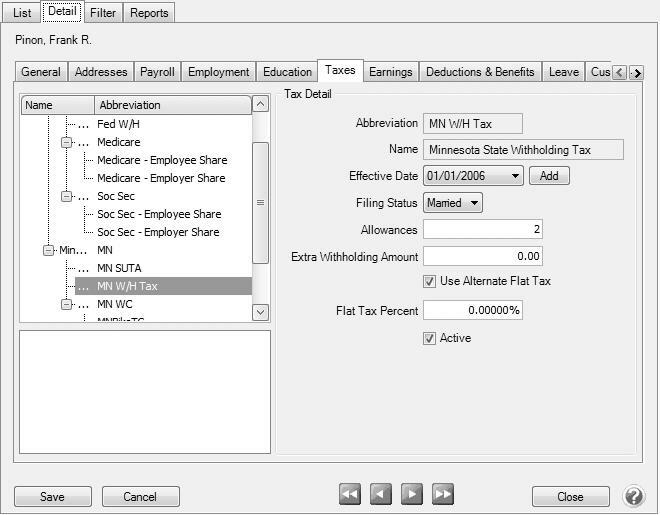This screenshot has width=660, height=515.
Task: Click Add next to Effective Date
Action: 549,176
